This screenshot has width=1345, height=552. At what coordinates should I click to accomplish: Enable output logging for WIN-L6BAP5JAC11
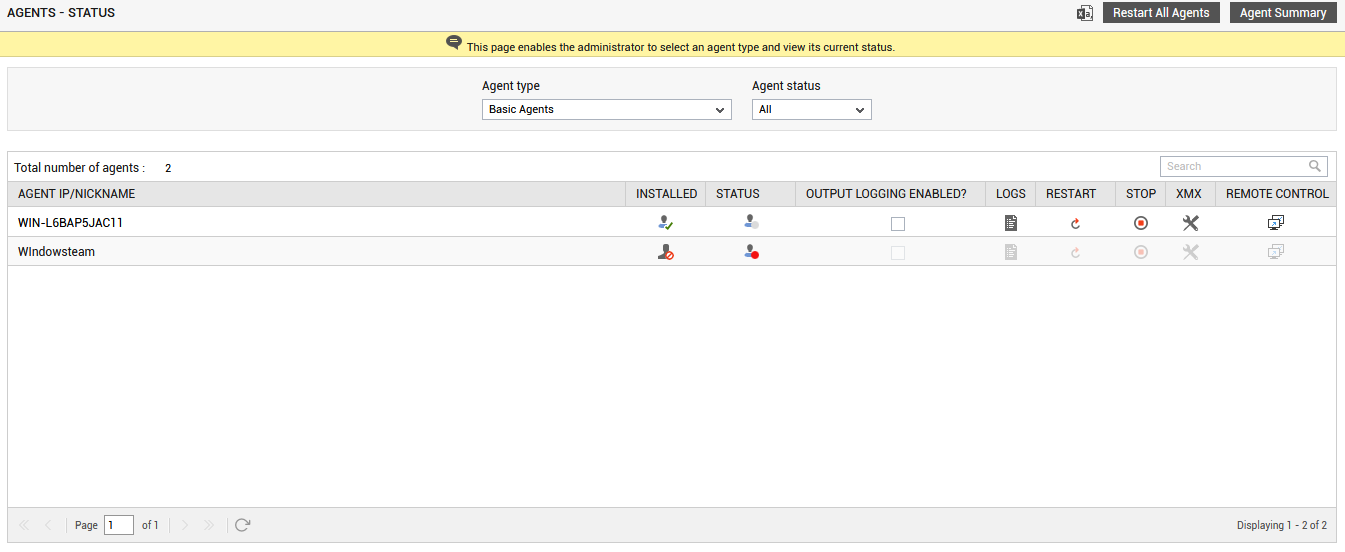898,224
